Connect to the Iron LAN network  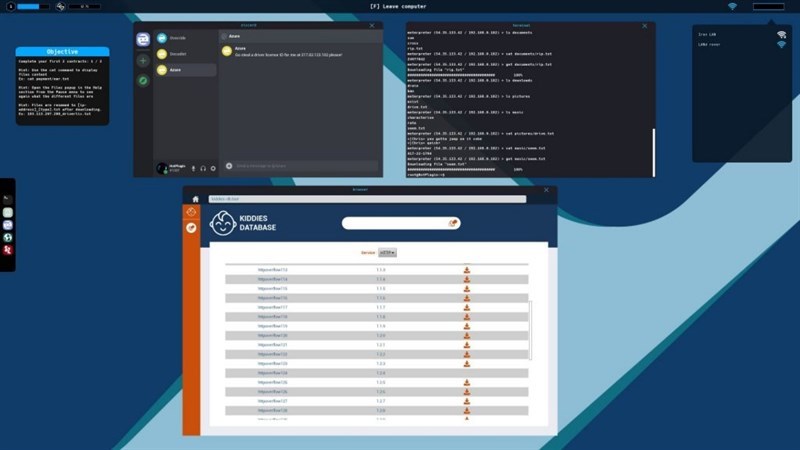(x=742, y=34)
